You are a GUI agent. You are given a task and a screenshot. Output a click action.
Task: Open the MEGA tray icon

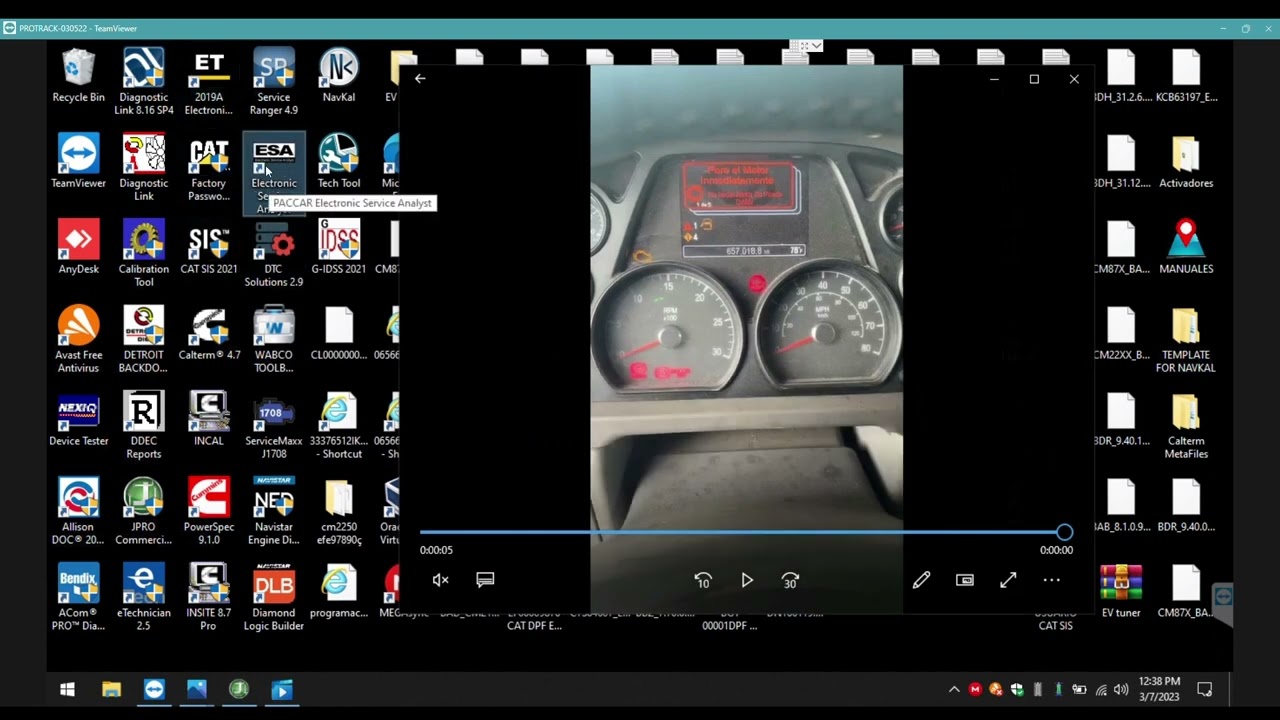(975, 689)
